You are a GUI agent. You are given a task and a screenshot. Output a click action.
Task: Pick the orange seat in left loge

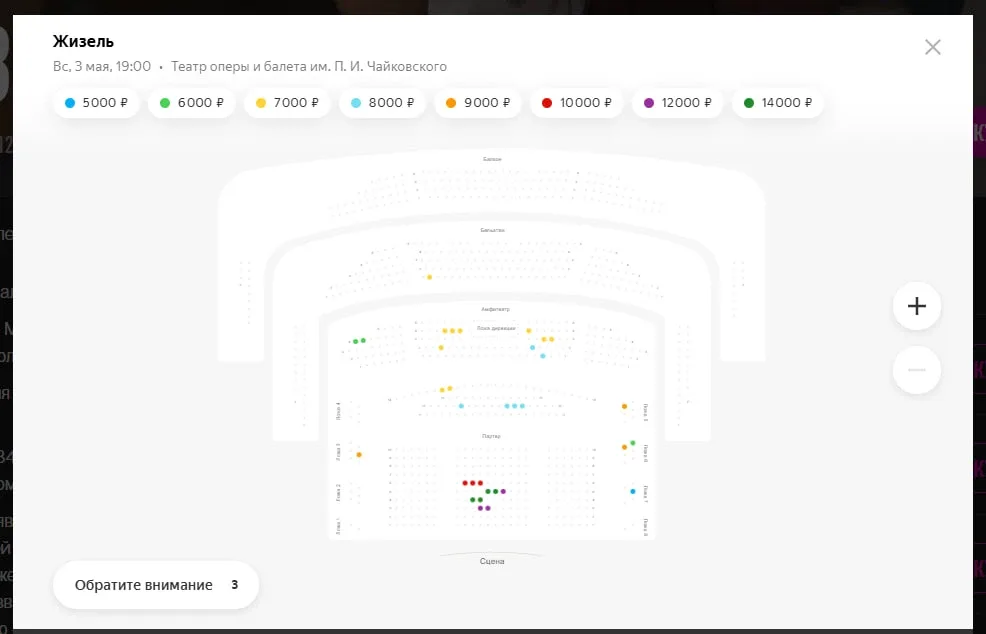(359, 455)
